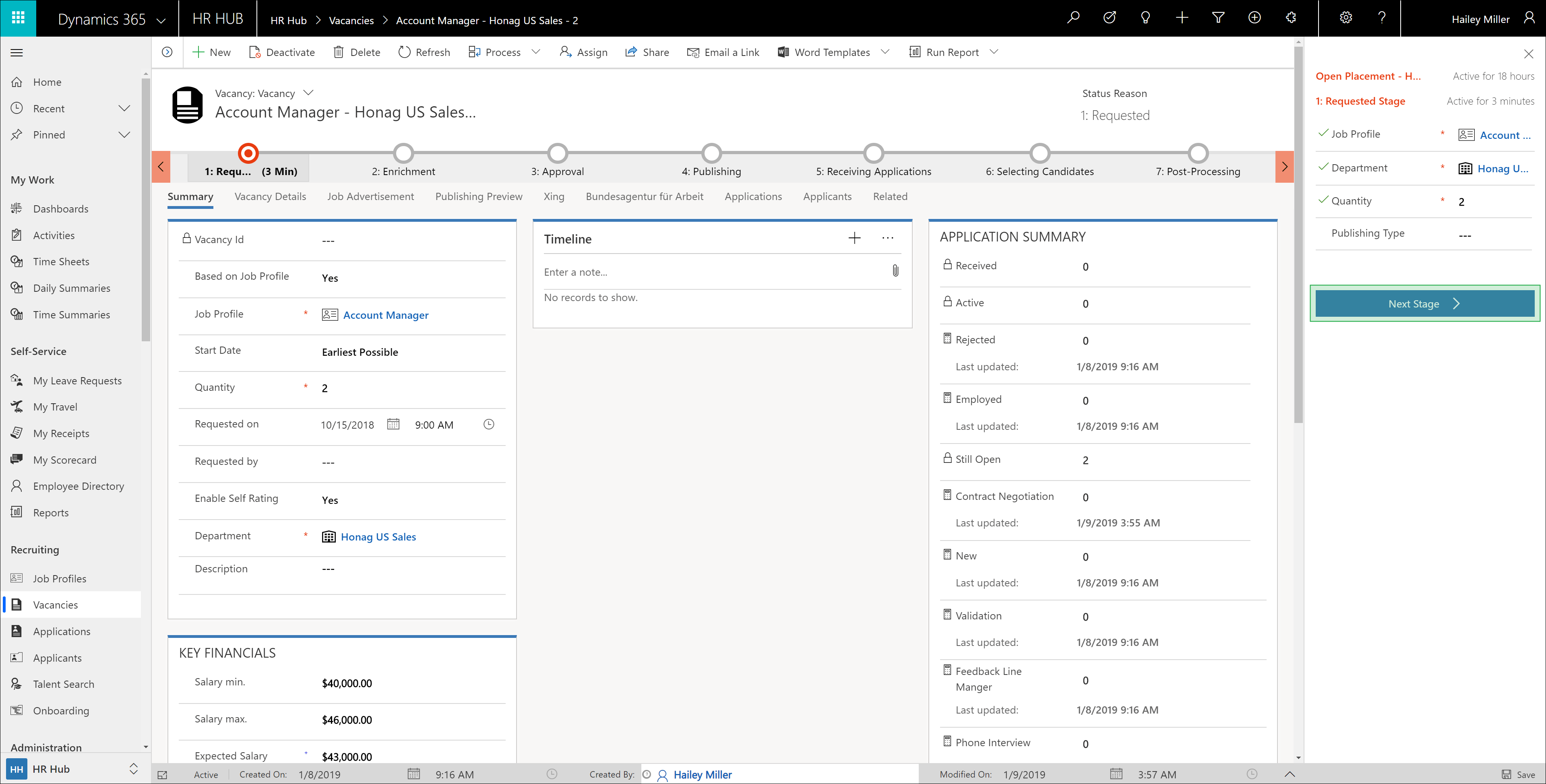1546x784 pixels.
Task: Open the Honag US Sales department link
Action: (x=378, y=537)
